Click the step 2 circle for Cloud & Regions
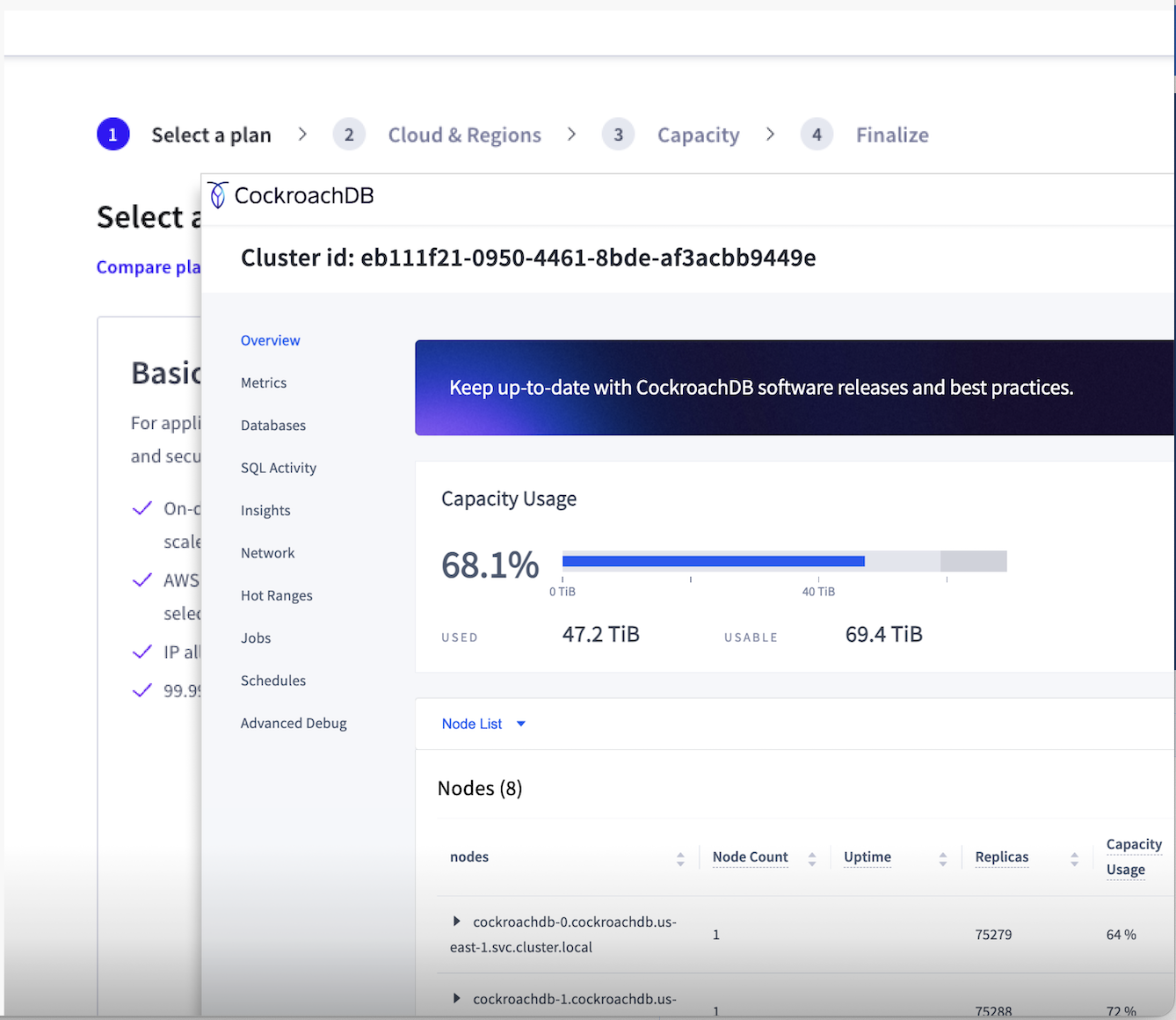 (x=349, y=135)
